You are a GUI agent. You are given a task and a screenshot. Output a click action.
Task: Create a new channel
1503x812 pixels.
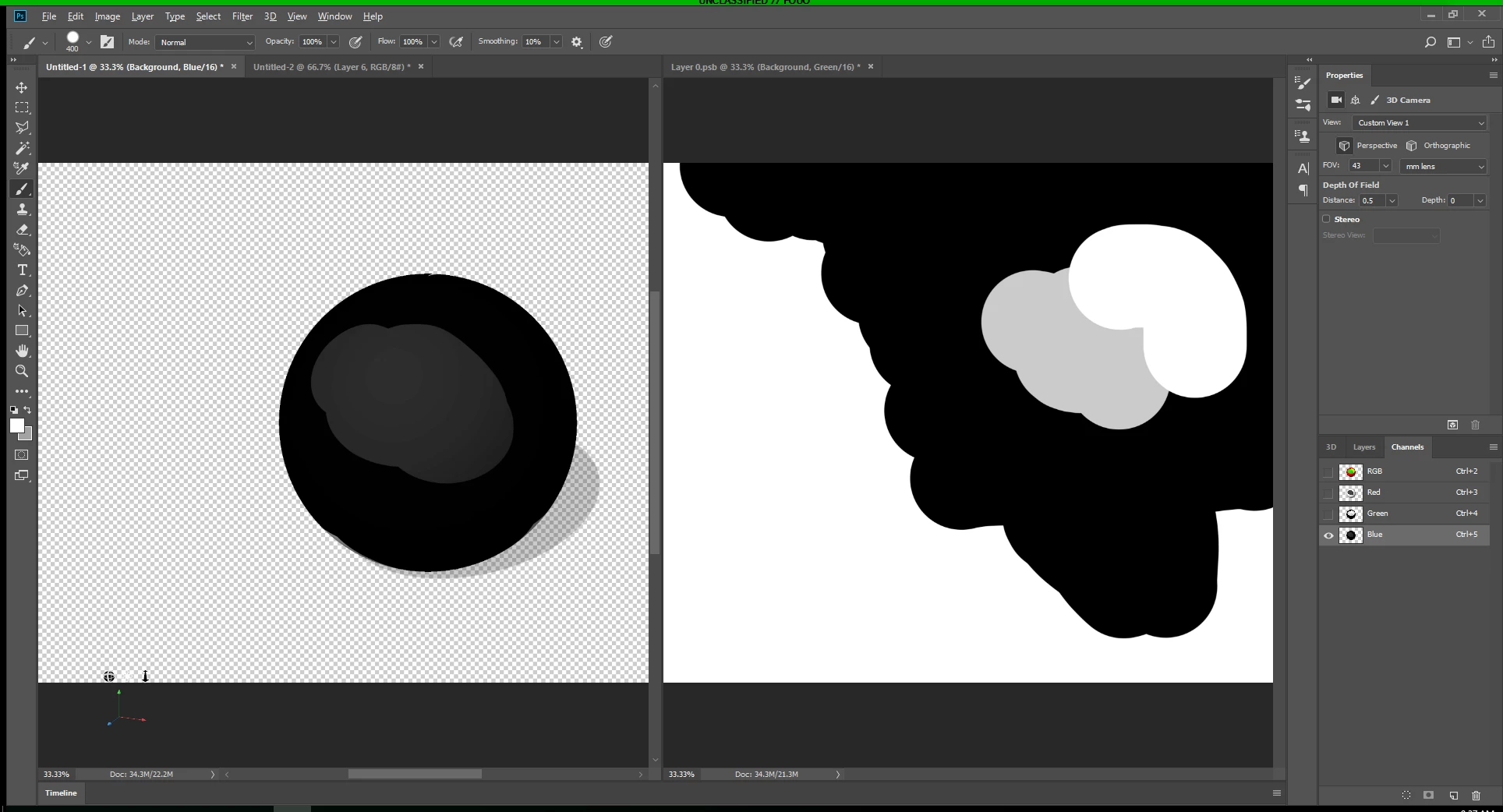coord(1454,796)
